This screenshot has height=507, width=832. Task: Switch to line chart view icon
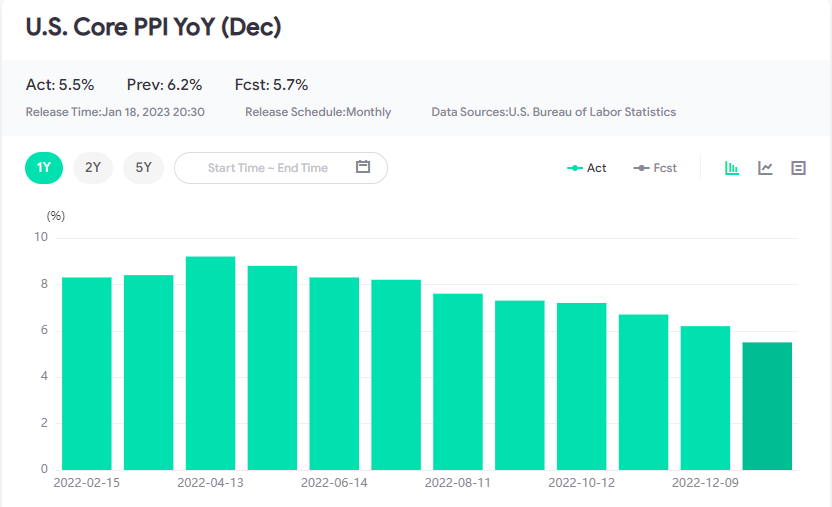(x=765, y=168)
